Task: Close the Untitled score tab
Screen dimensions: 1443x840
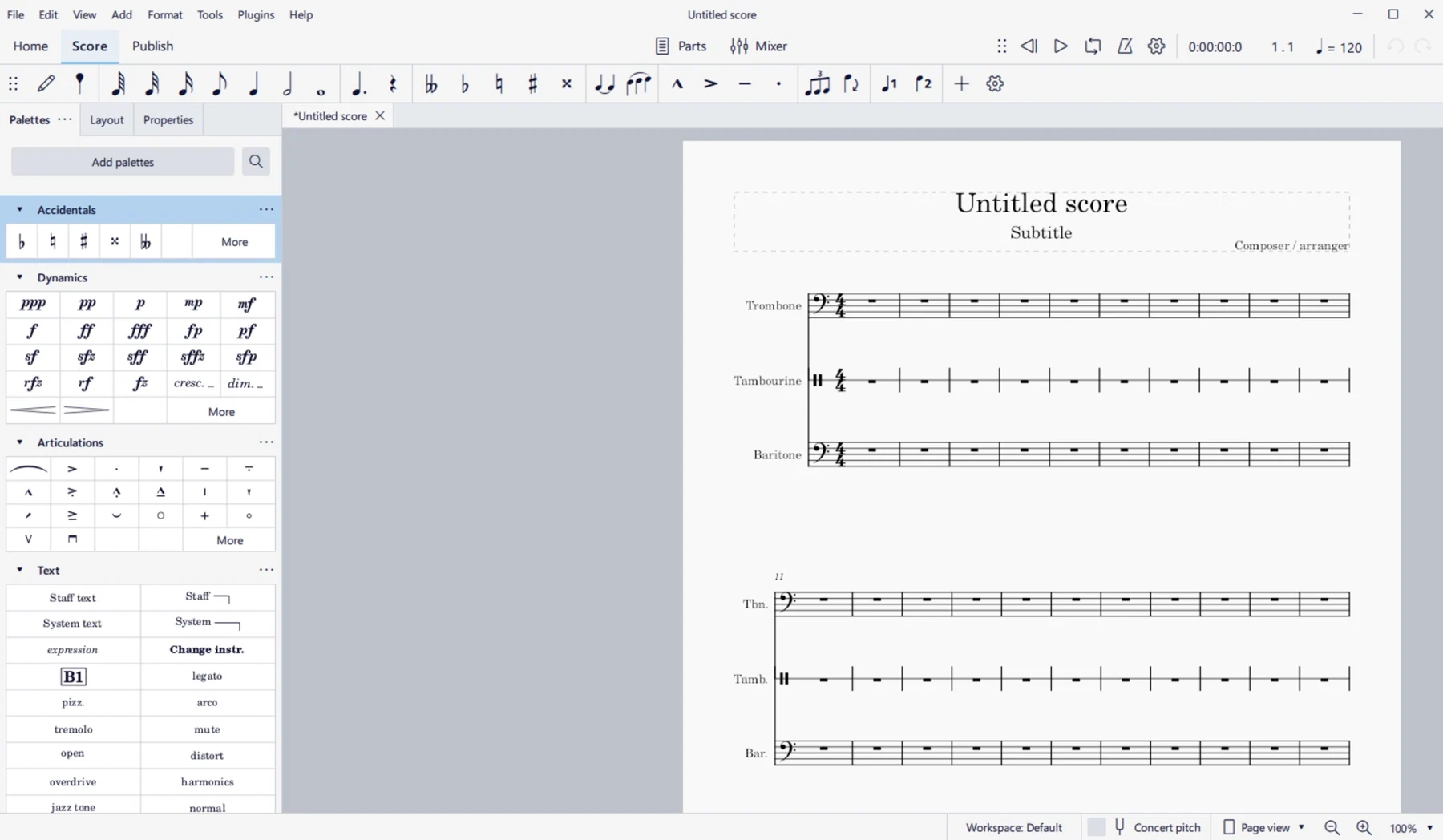Action: tap(381, 115)
